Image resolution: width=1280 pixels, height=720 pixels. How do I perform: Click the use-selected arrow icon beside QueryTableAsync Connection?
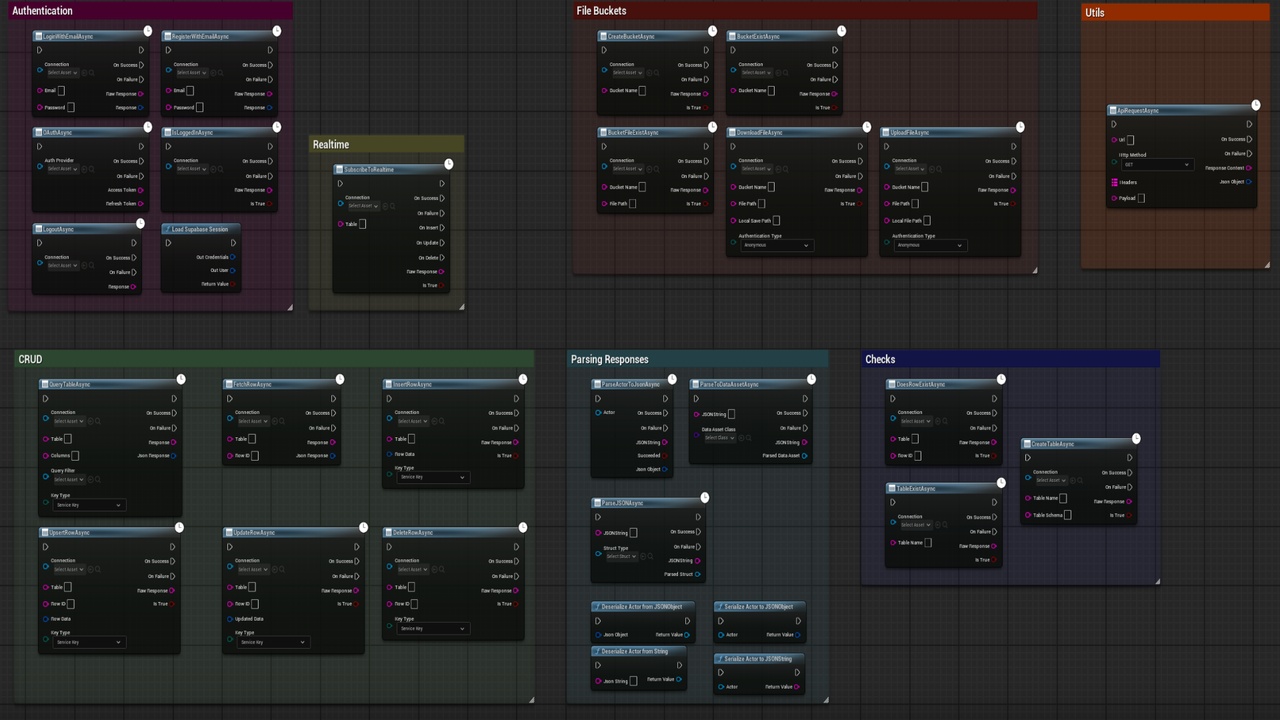[x=90, y=421]
